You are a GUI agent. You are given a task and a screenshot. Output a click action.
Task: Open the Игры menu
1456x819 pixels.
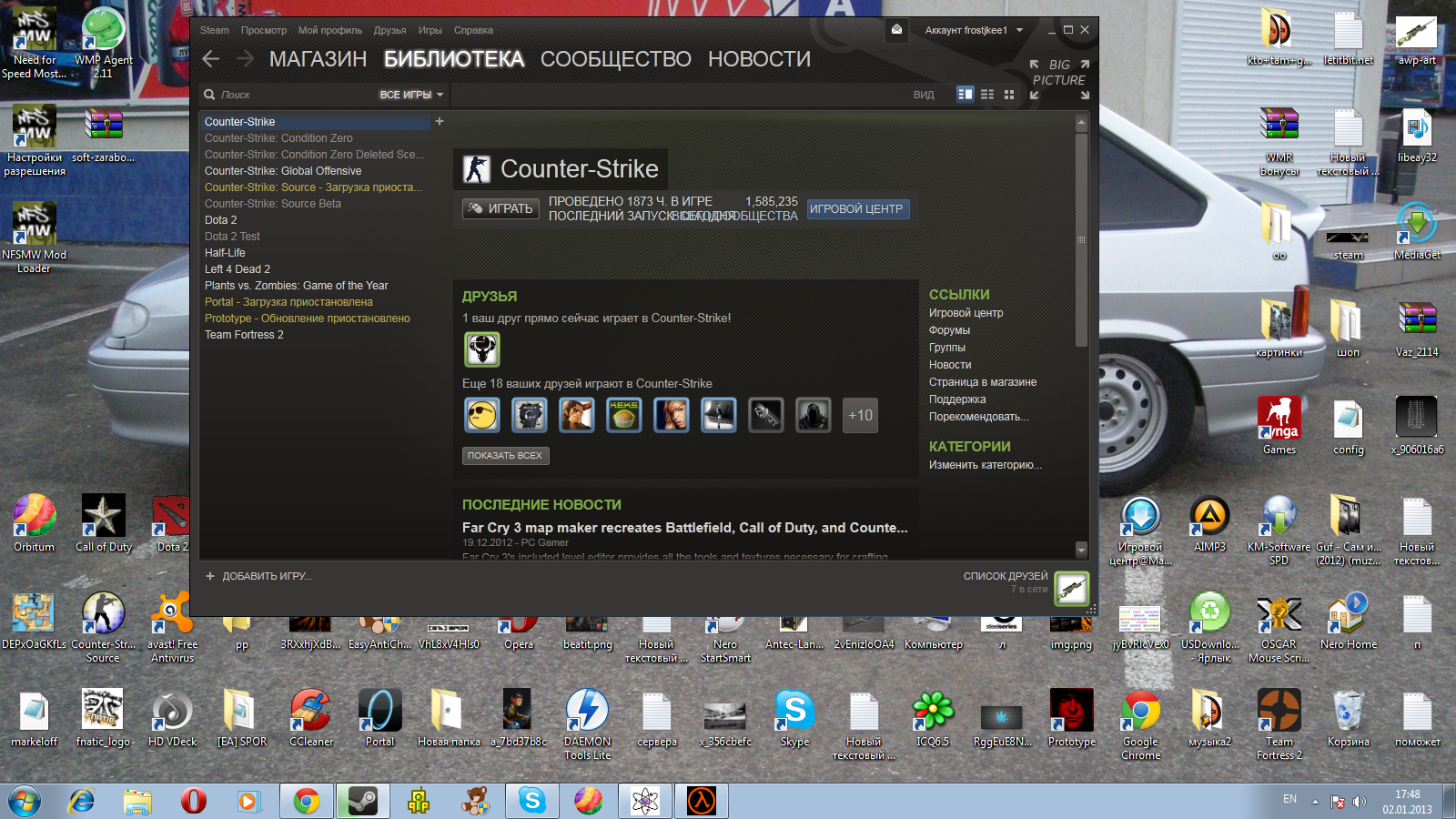point(430,30)
